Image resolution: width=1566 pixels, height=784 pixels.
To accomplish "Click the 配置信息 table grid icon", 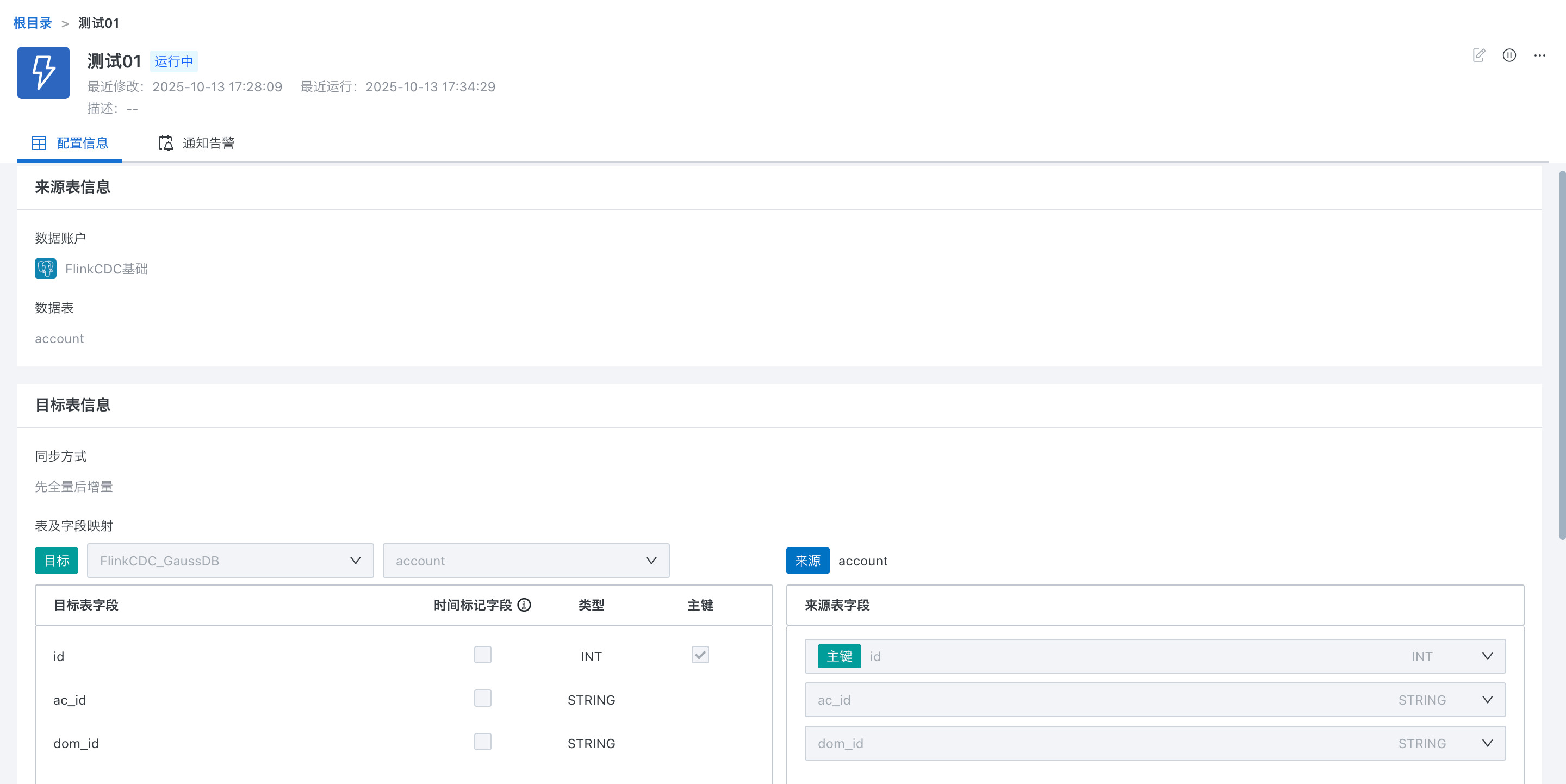I will (x=39, y=143).
